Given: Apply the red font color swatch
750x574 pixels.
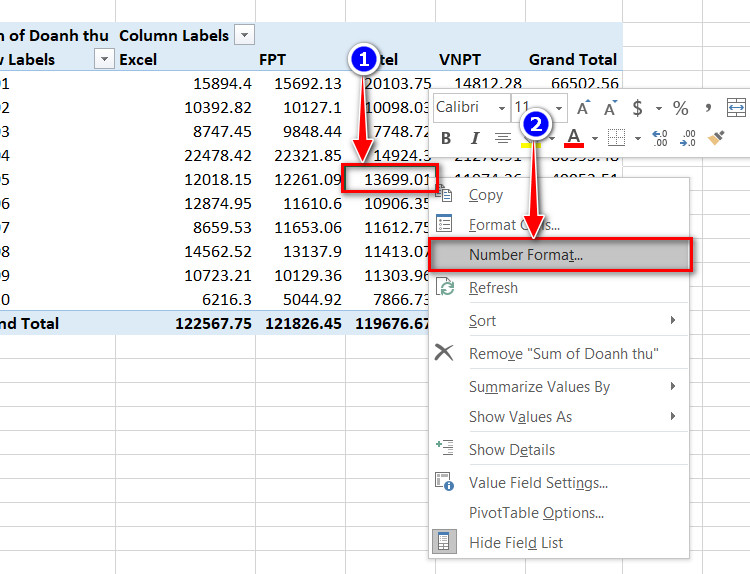Looking at the screenshot, I should click(x=574, y=138).
